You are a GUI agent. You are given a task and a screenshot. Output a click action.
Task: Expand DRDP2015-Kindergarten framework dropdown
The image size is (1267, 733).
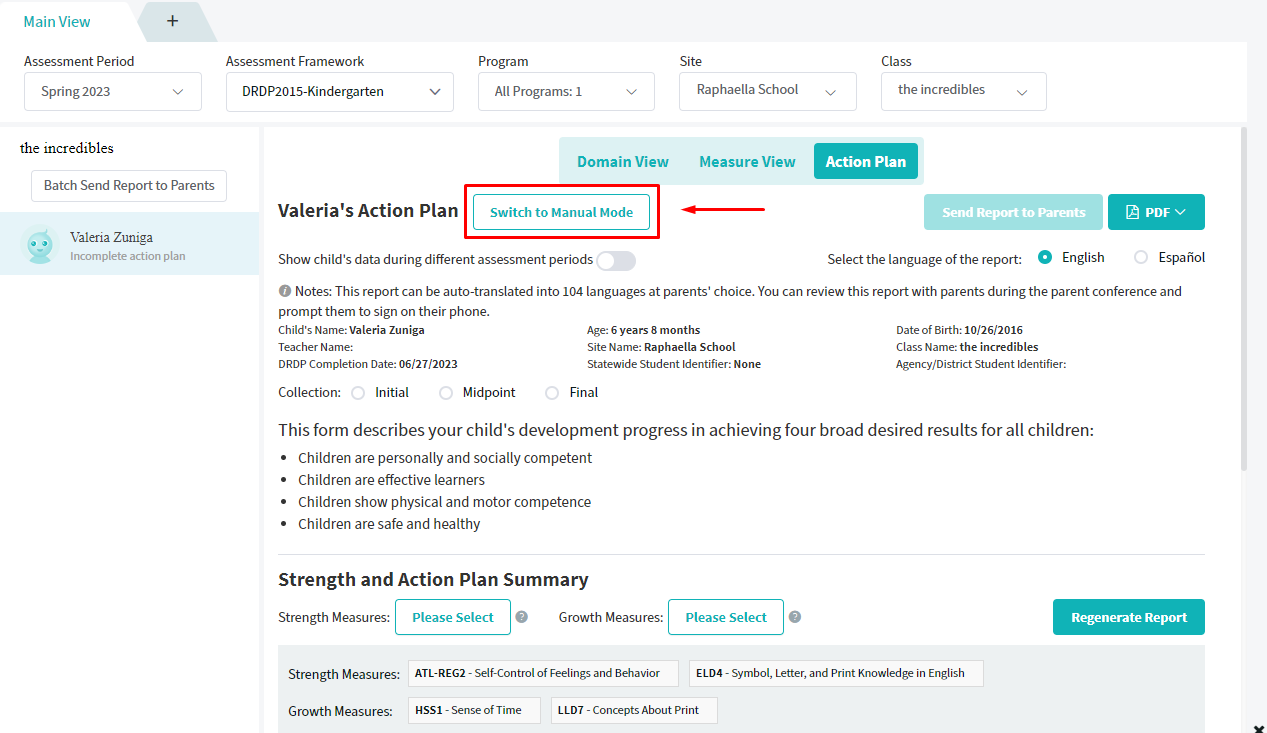pos(340,91)
